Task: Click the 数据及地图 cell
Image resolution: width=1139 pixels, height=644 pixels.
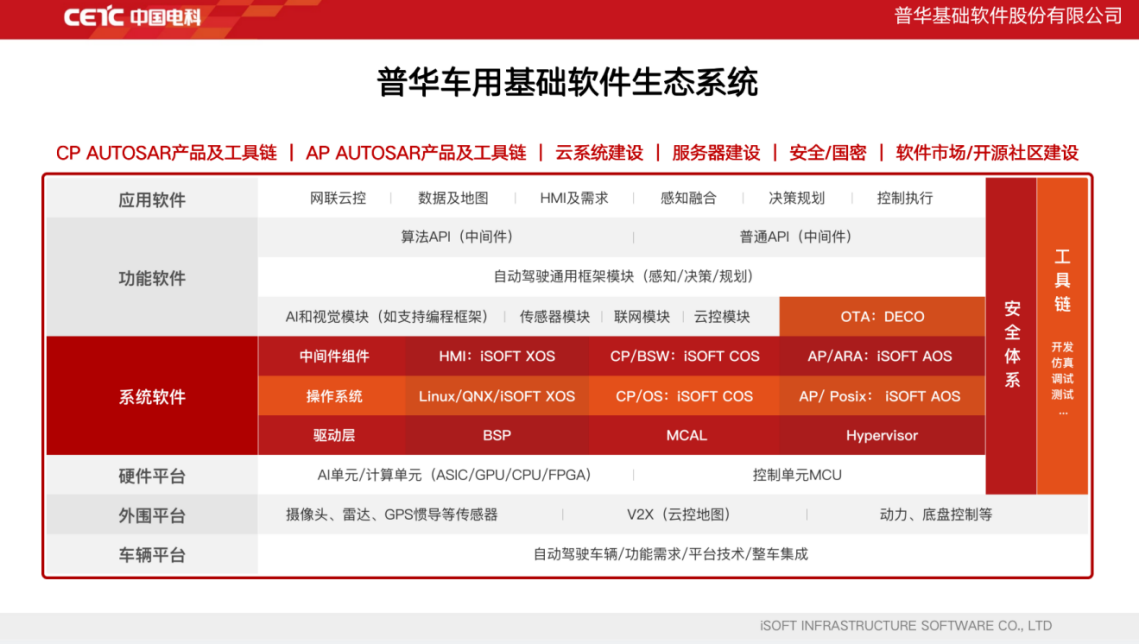Action: [x=453, y=198]
